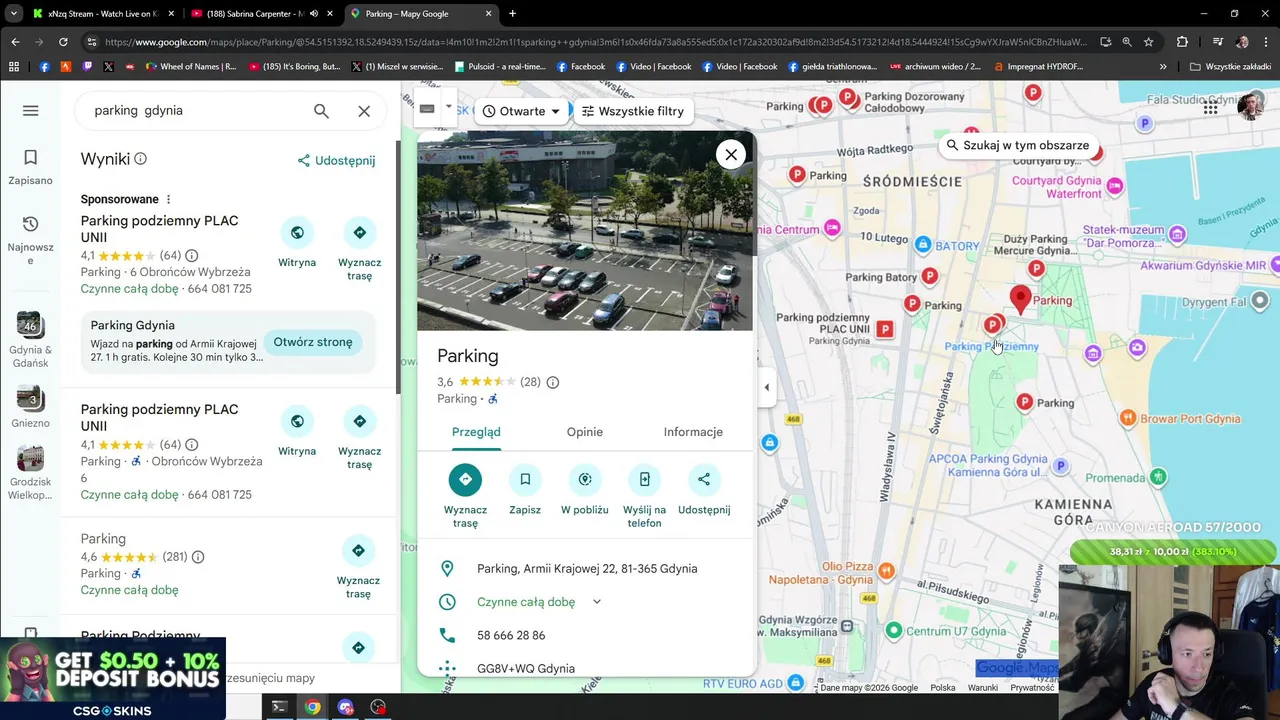The width and height of the screenshot is (1280, 720).
Task: Collapse the side panel arrow on map
Action: pos(766,388)
